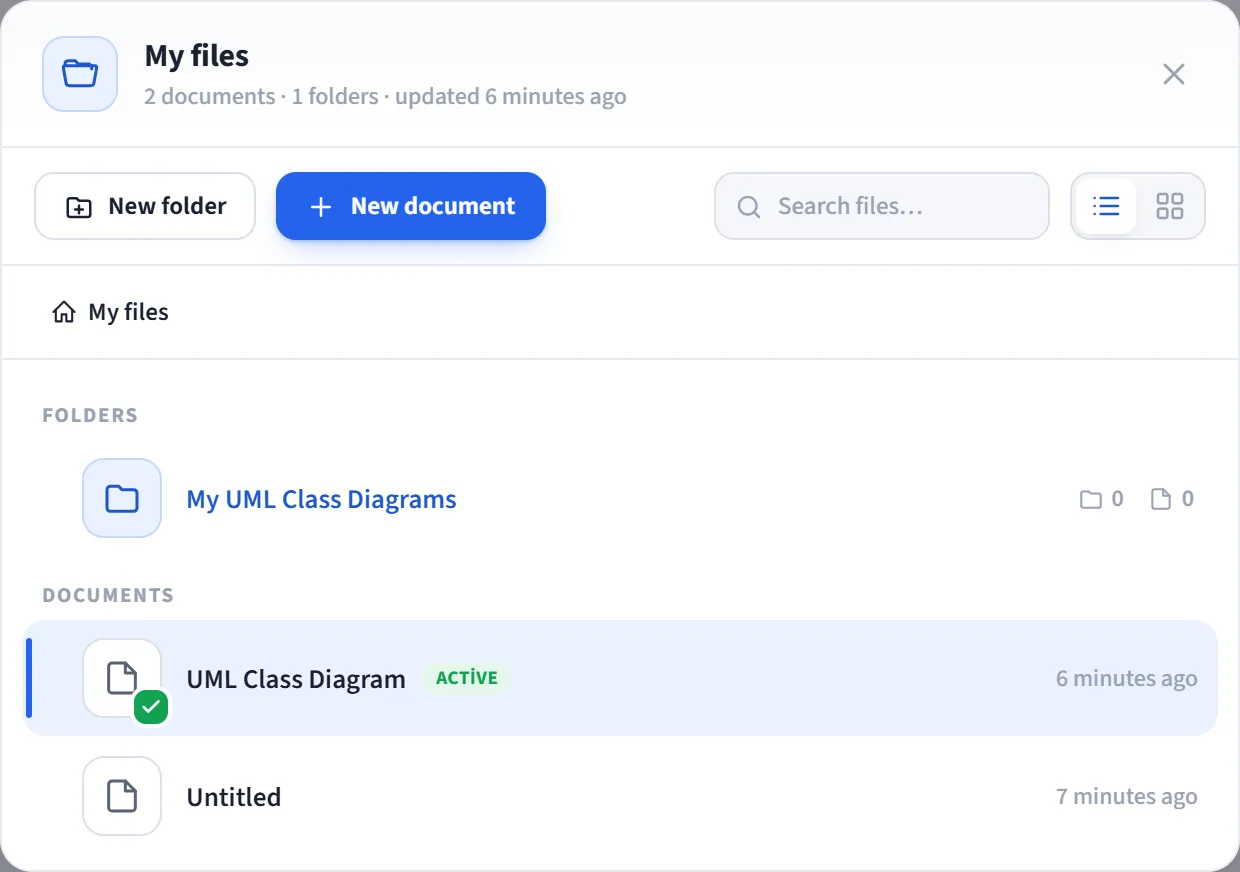
Task: Close the My files dialog
Action: [x=1174, y=74]
